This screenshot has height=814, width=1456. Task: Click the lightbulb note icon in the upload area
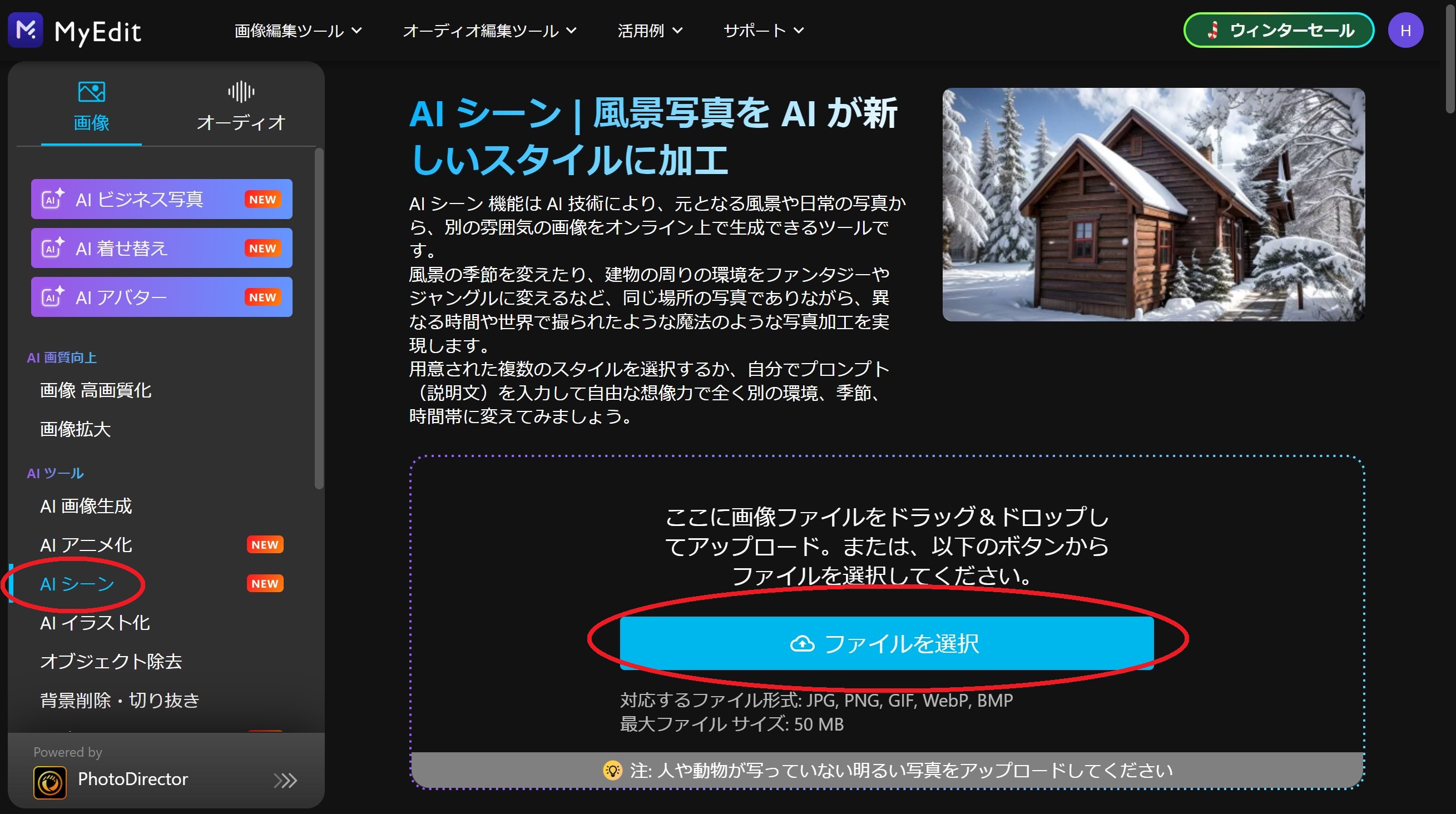coord(612,770)
